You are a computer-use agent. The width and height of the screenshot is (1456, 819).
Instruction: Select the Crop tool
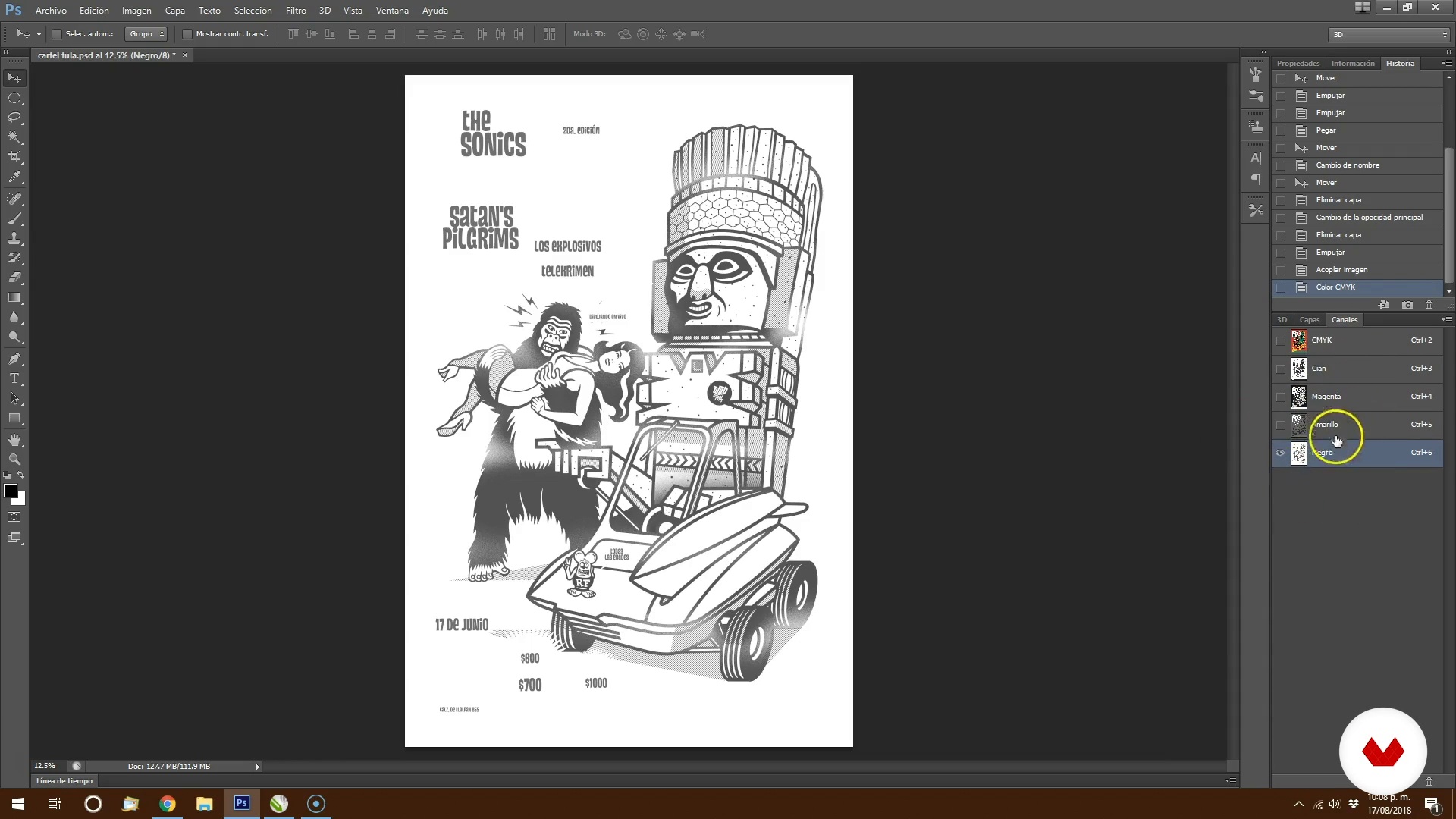(x=14, y=157)
